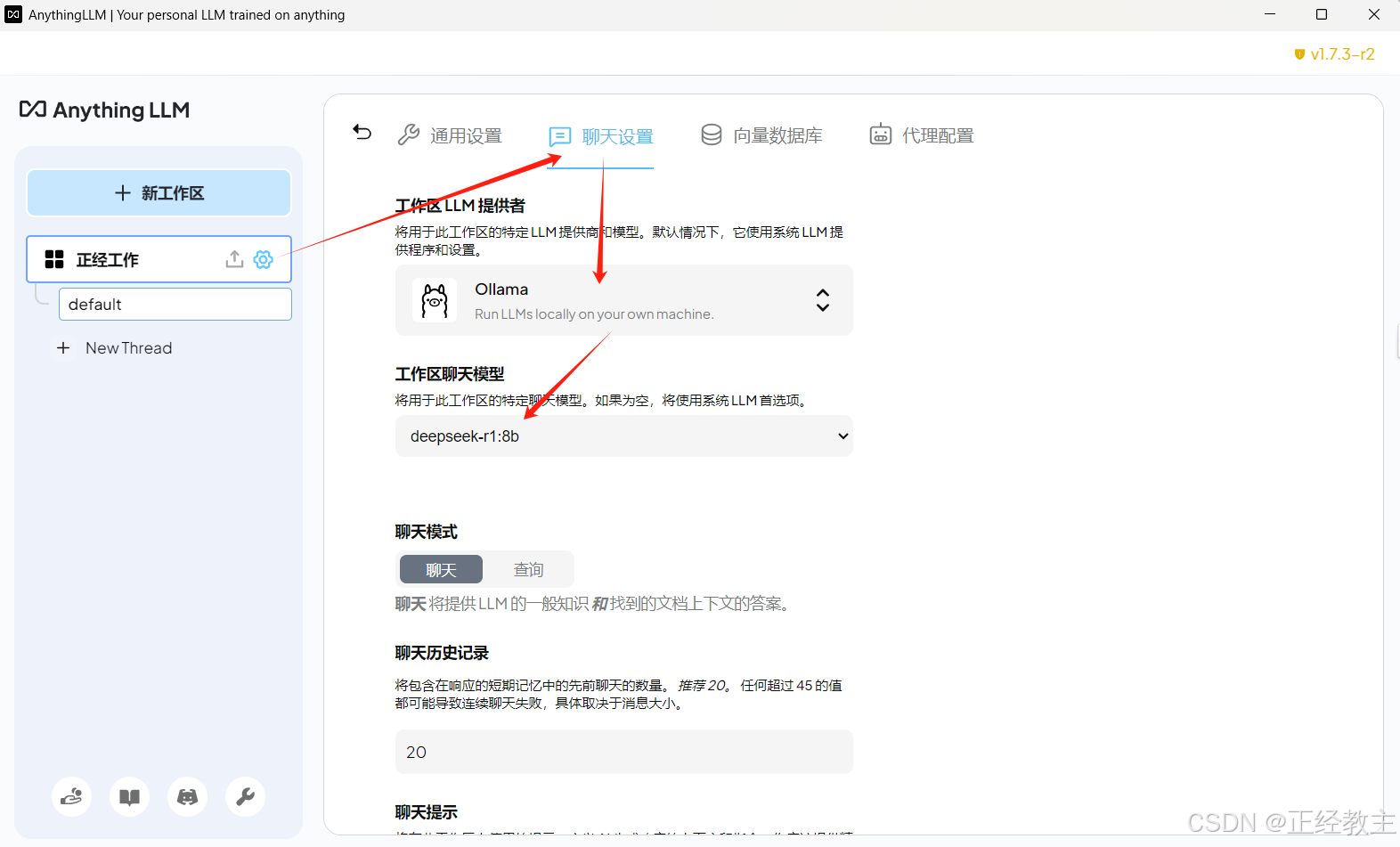Click the back arrow icon in settings
This screenshot has width=1400, height=847.
(362, 133)
